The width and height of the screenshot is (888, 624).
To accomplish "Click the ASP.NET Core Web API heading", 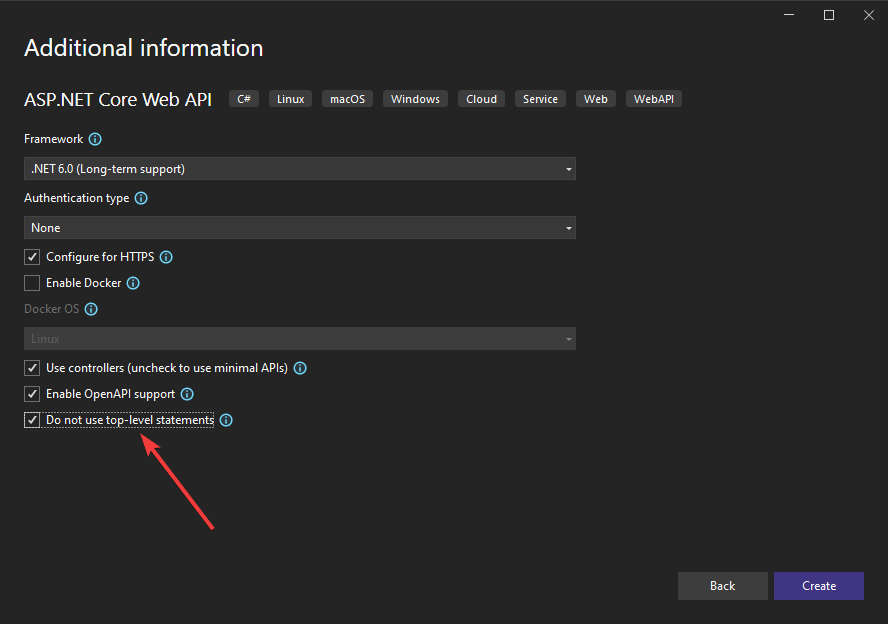I will pyautogui.click(x=118, y=100).
